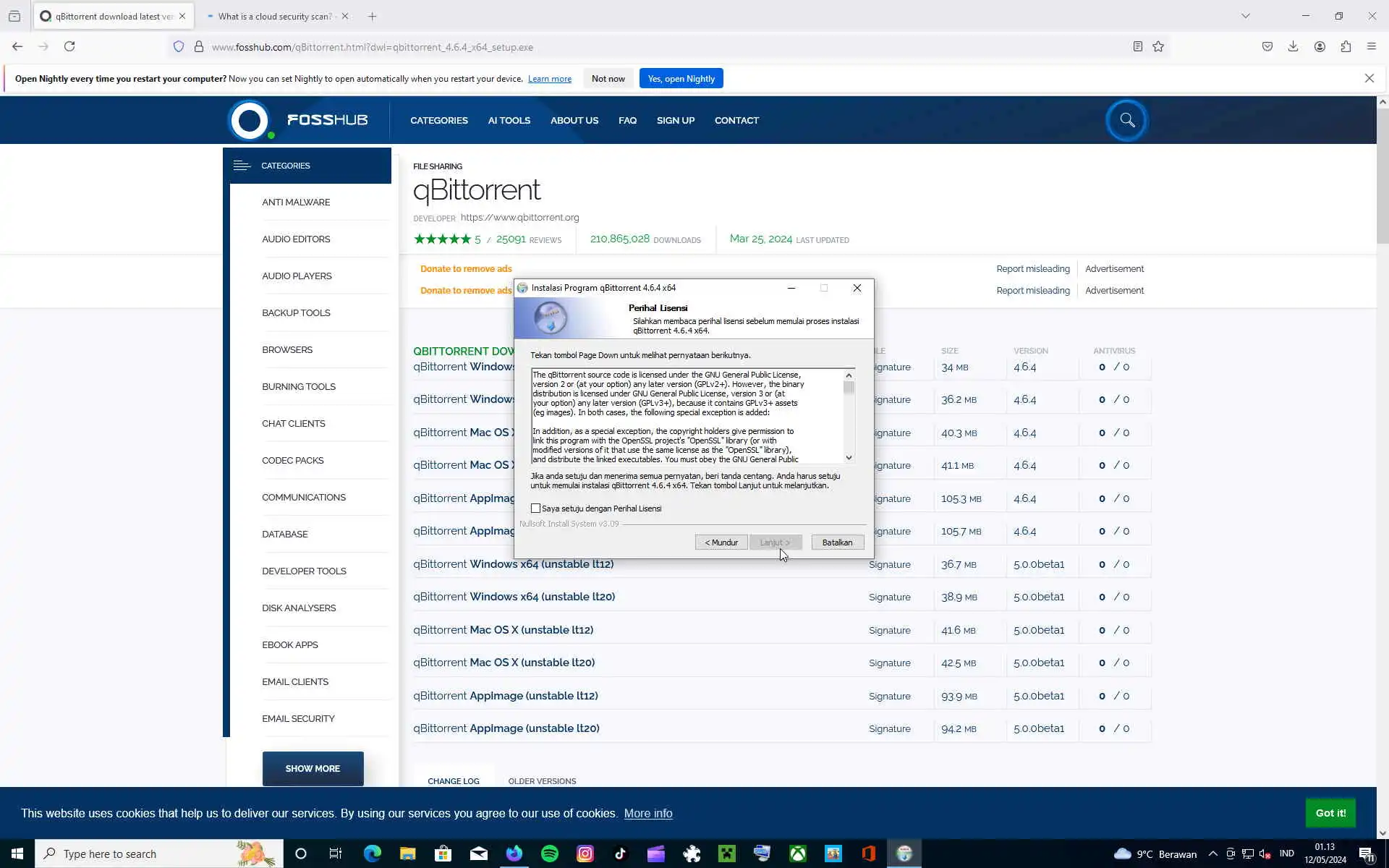The image size is (1389, 868).
Task: Tick 'Saya setuju dengan Perihal Lisensi' checkbox
Action: [x=536, y=509]
